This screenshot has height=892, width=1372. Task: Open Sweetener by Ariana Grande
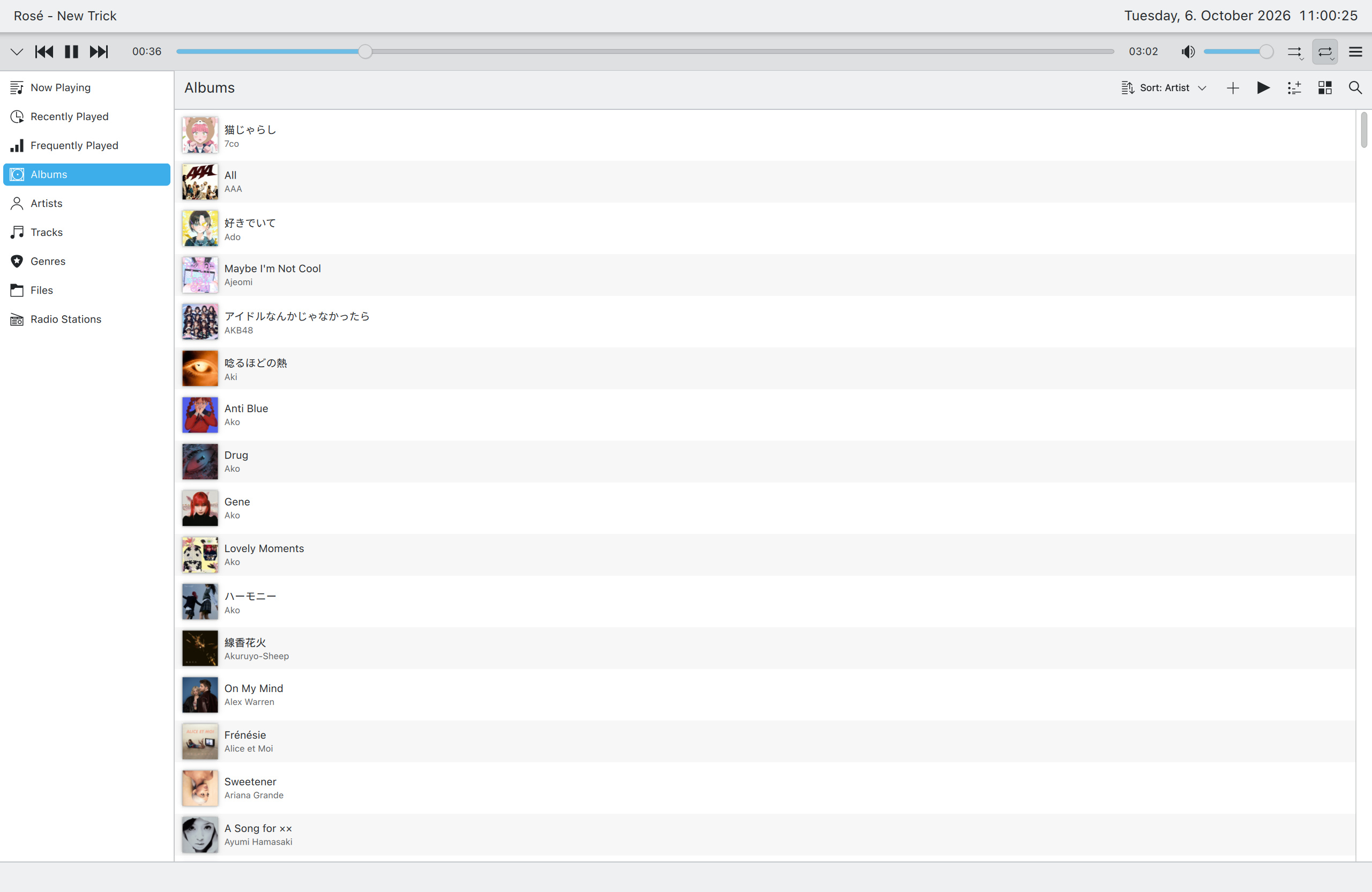coord(765,787)
